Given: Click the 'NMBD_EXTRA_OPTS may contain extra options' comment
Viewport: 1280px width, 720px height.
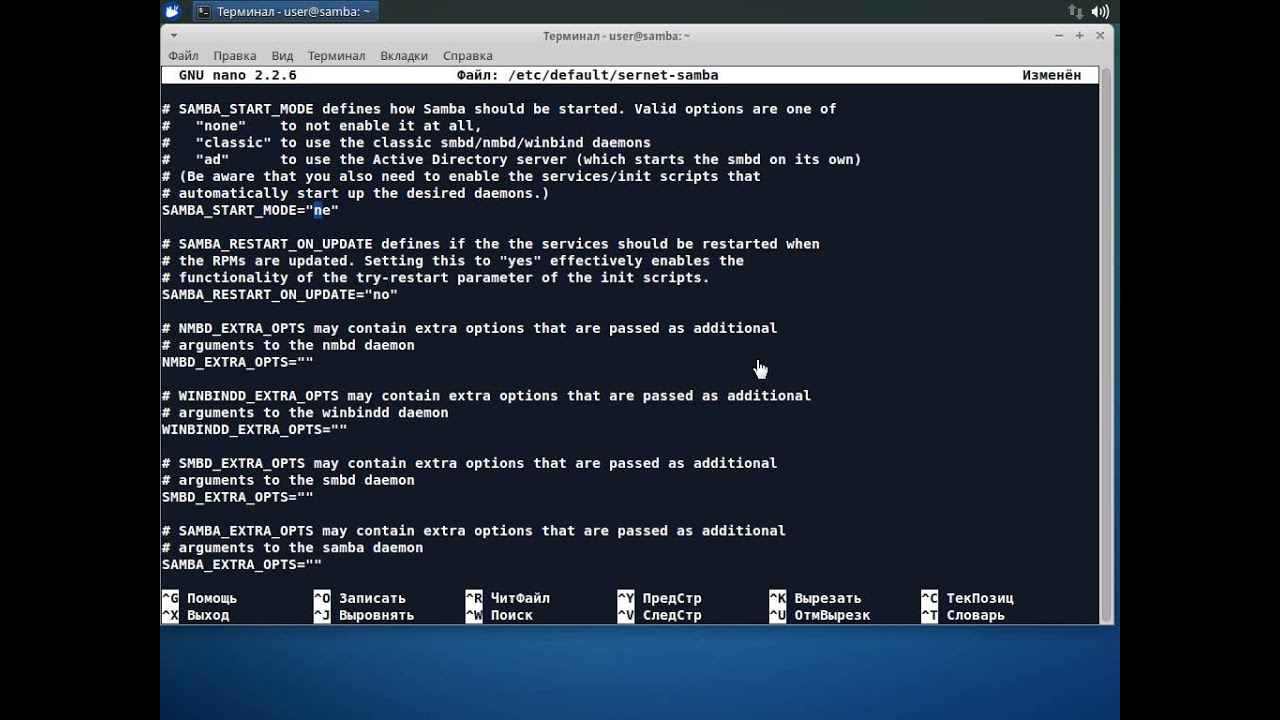Looking at the screenshot, I should [x=470, y=328].
